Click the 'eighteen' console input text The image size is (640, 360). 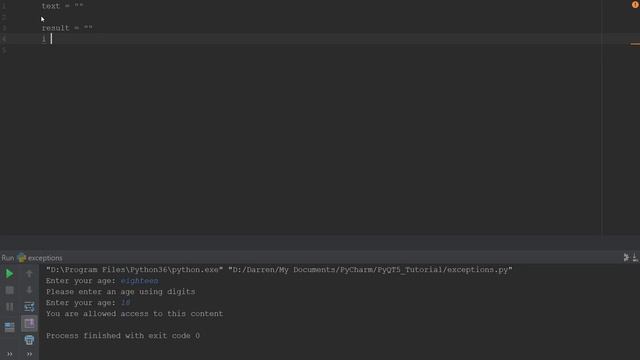[140, 280]
